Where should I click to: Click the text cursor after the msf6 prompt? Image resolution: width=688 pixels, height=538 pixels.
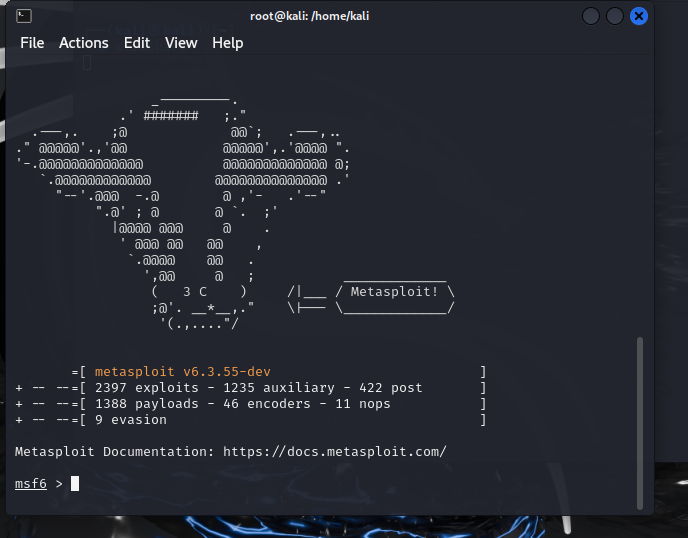pos(75,484)
